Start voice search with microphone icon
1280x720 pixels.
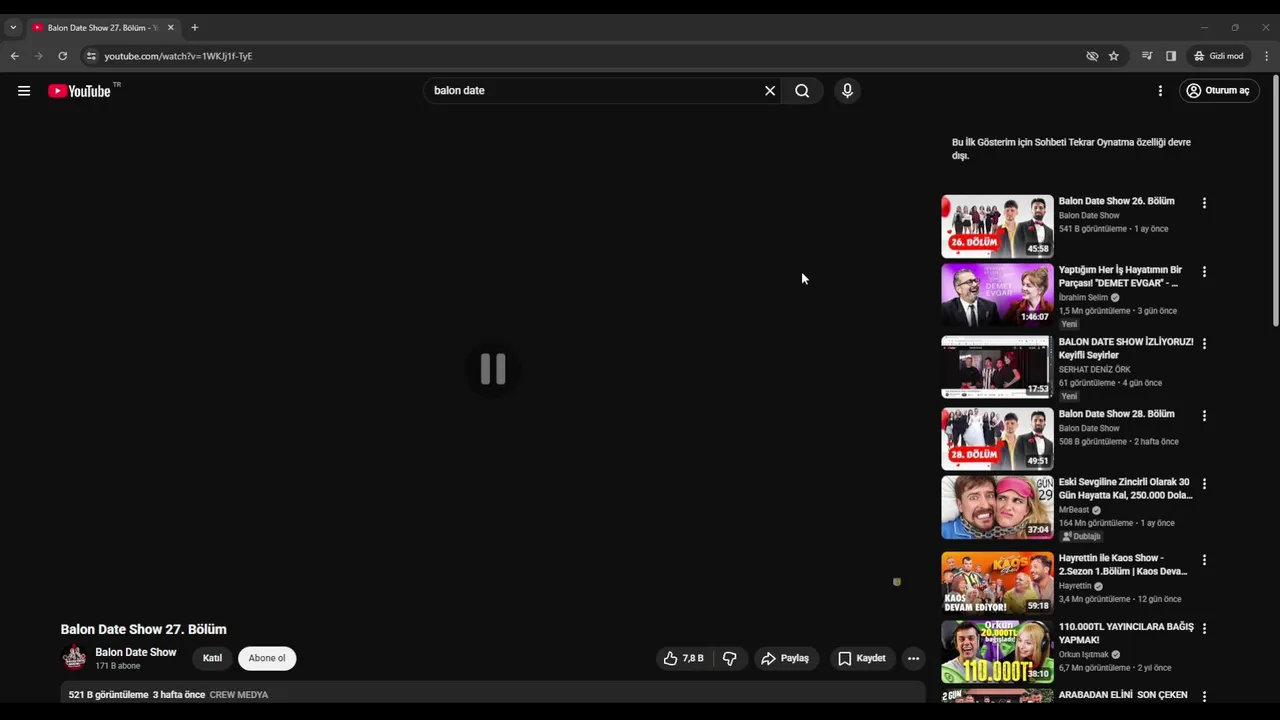click(x=847, y=91)
